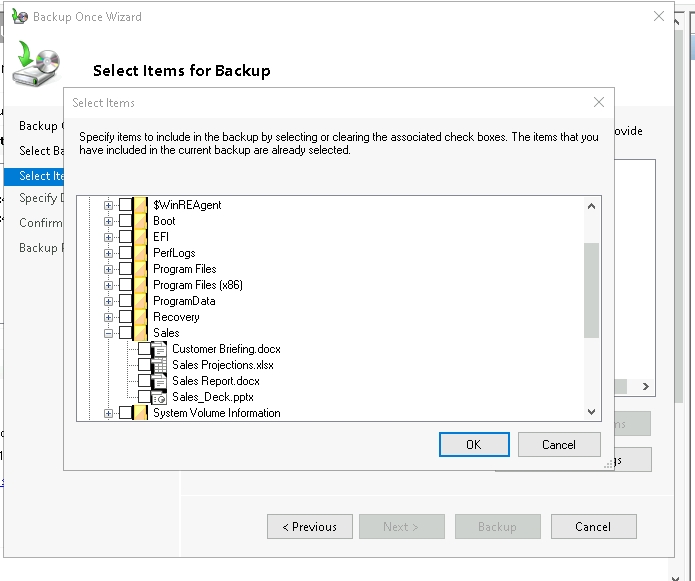
Task: Expand the System Volume Information node
Action: pyautogui.click(x=109, y=413)
